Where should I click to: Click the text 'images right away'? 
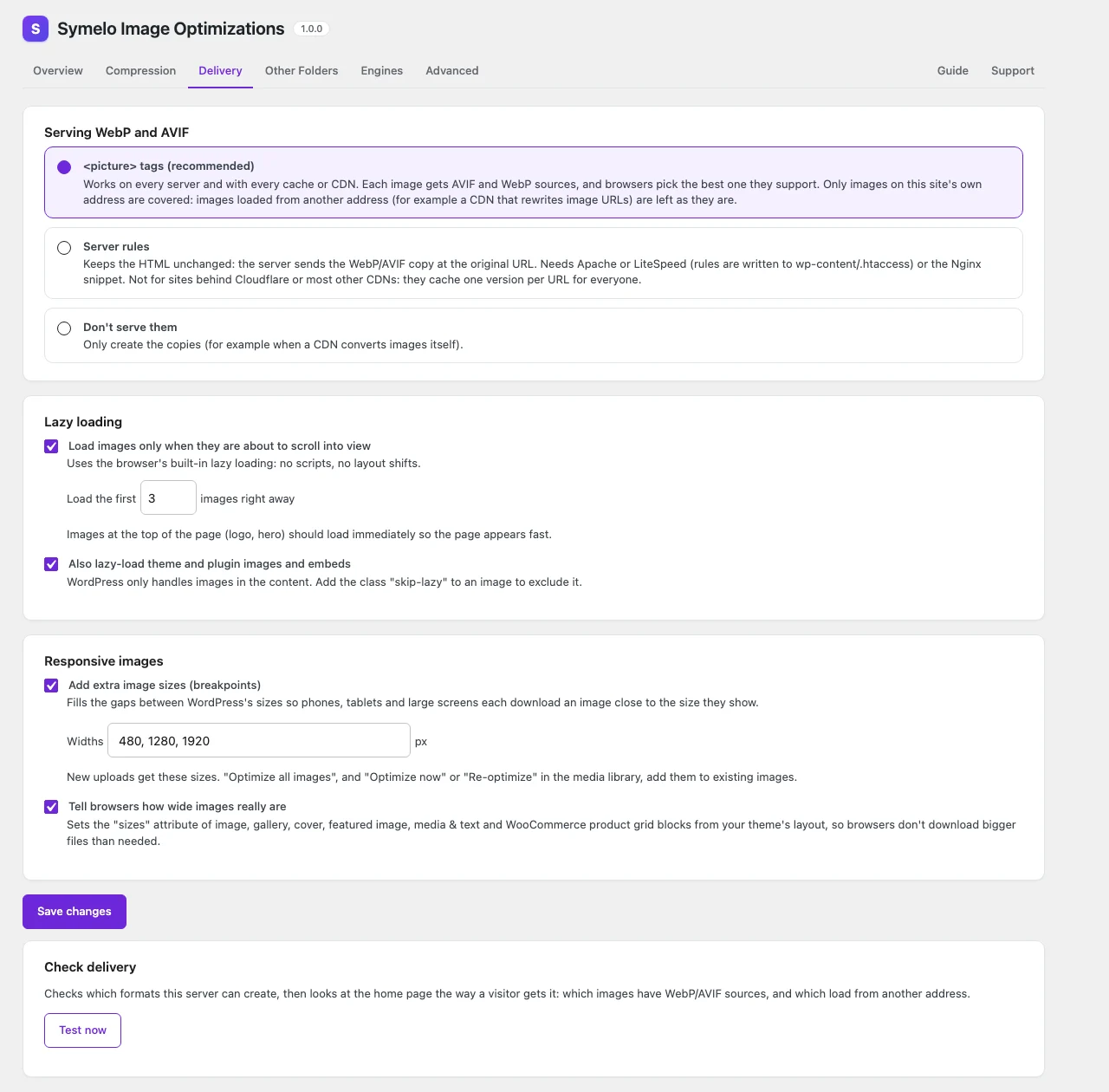pos(248,499)
